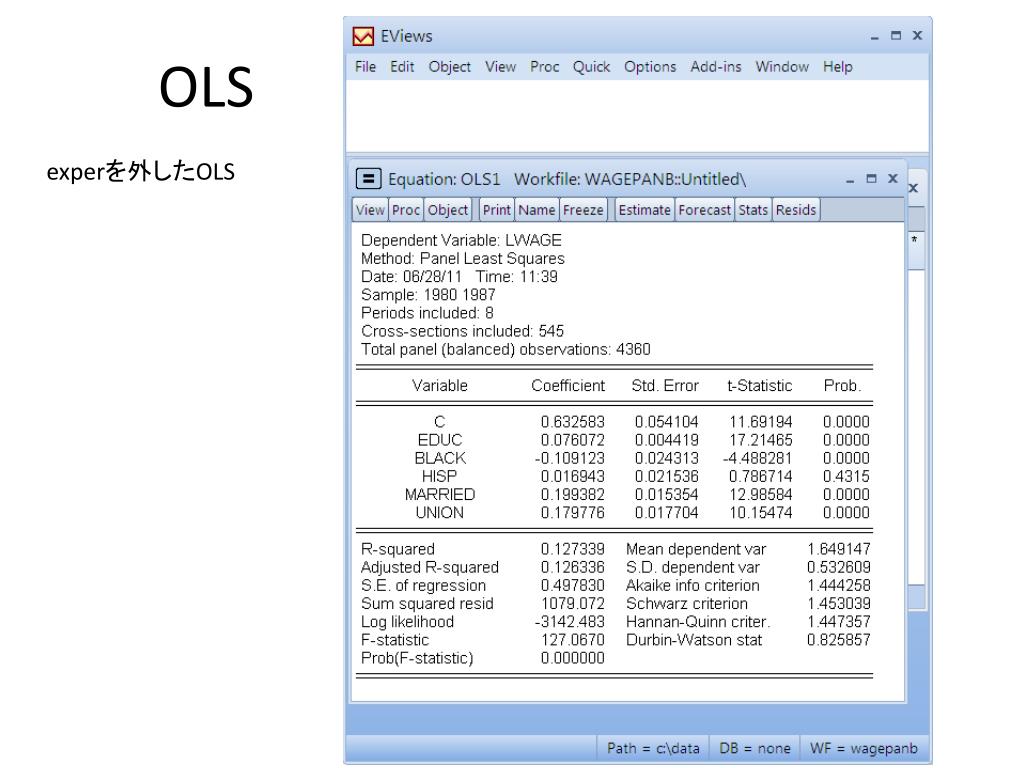
Task: Click the Sum squared resid value 1079.072
Action: tap(573, 603)
